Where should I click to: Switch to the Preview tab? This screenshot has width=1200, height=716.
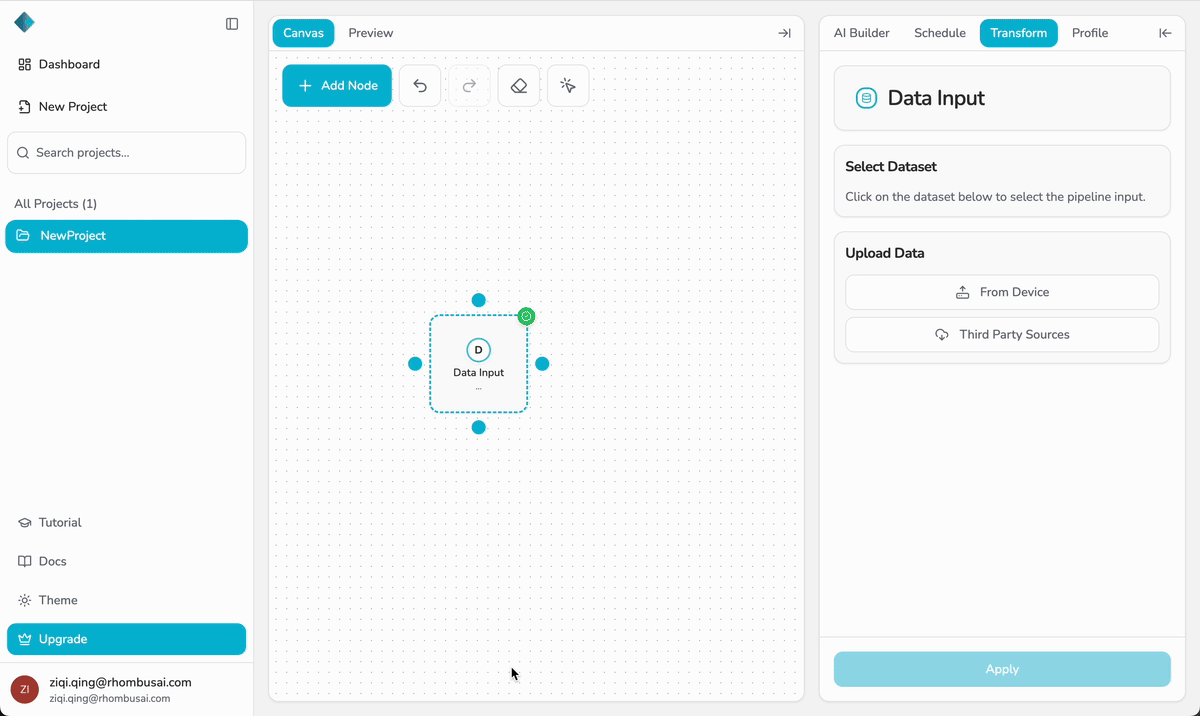coord(370,32)
